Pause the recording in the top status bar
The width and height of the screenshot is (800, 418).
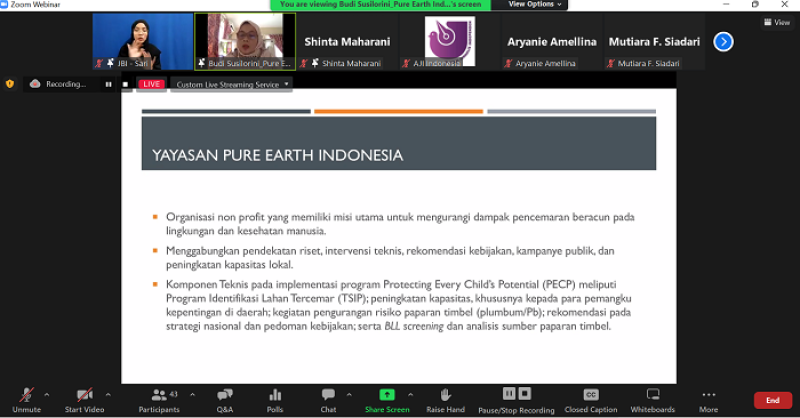(x=109, y=84)
